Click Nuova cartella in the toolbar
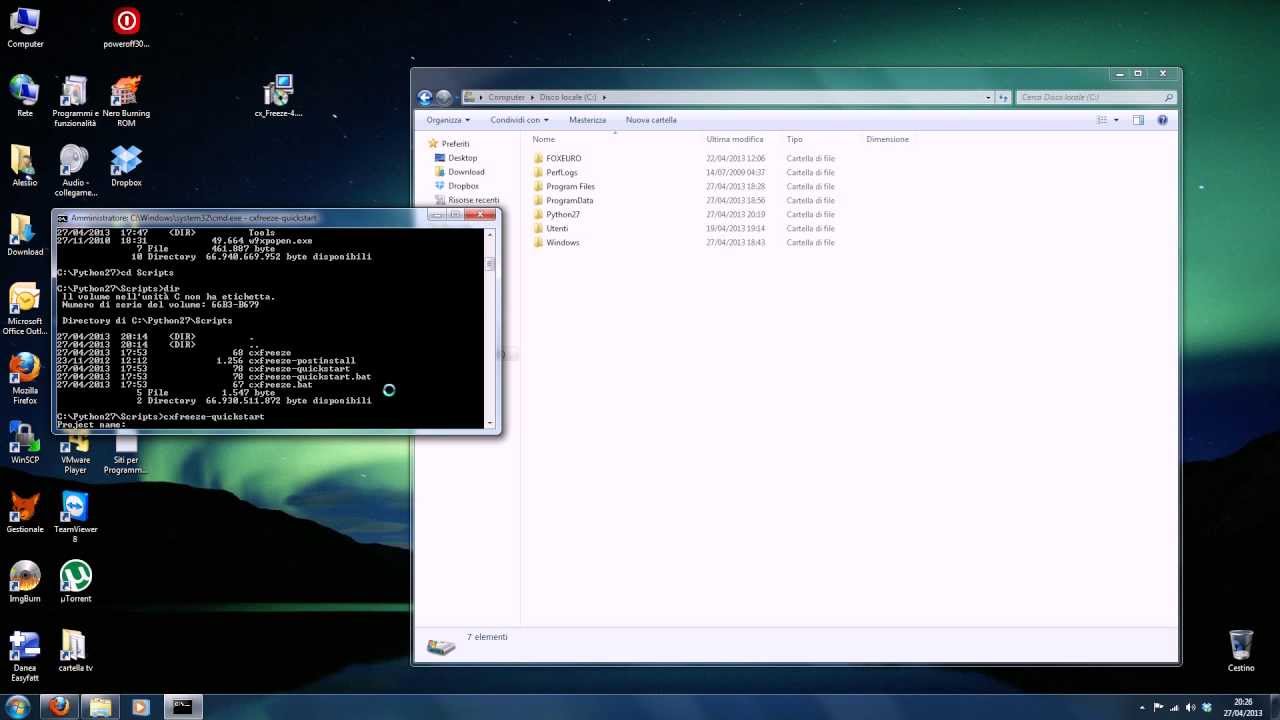This screenshot has width=1280, height=720. click(x=651, y=120)
